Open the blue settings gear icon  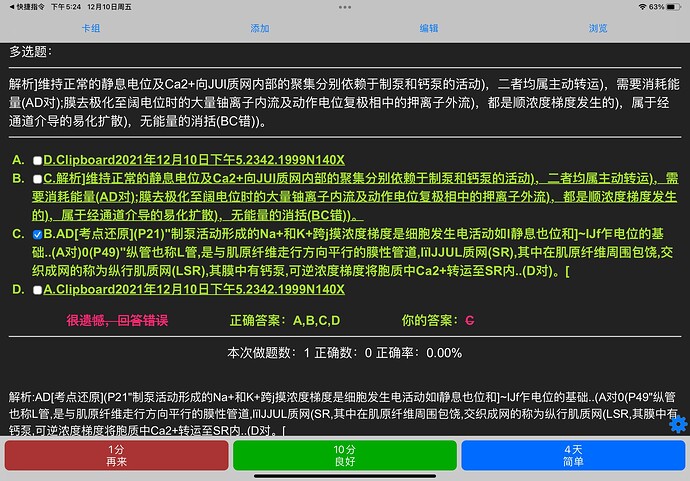678,424
